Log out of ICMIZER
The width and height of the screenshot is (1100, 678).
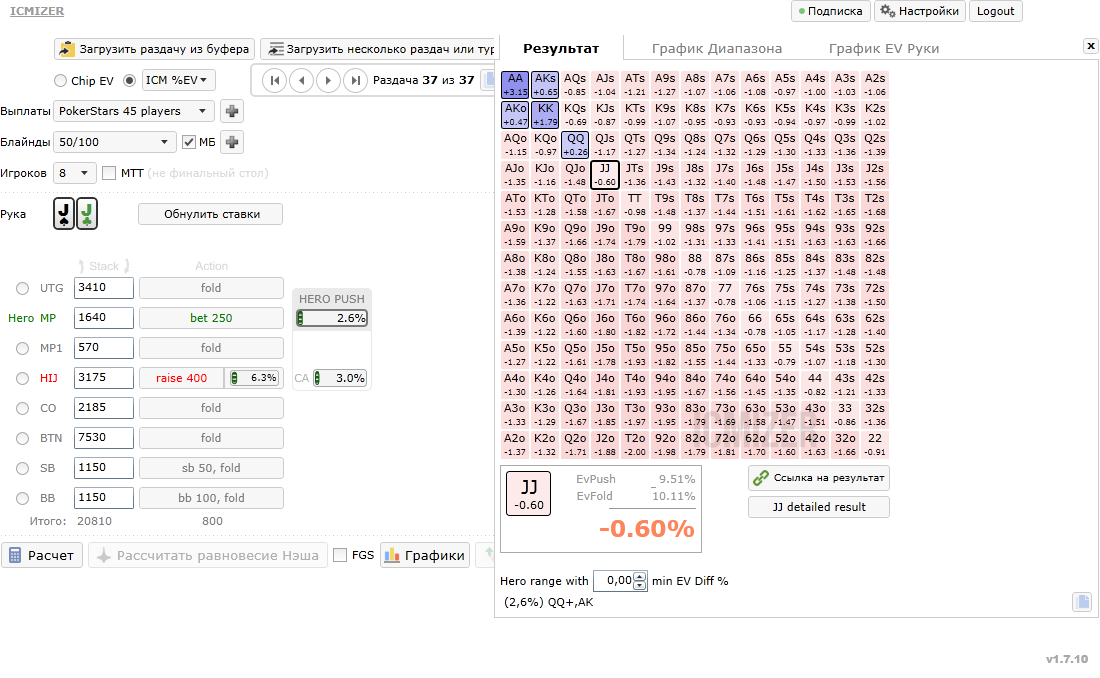click(995, 11)
